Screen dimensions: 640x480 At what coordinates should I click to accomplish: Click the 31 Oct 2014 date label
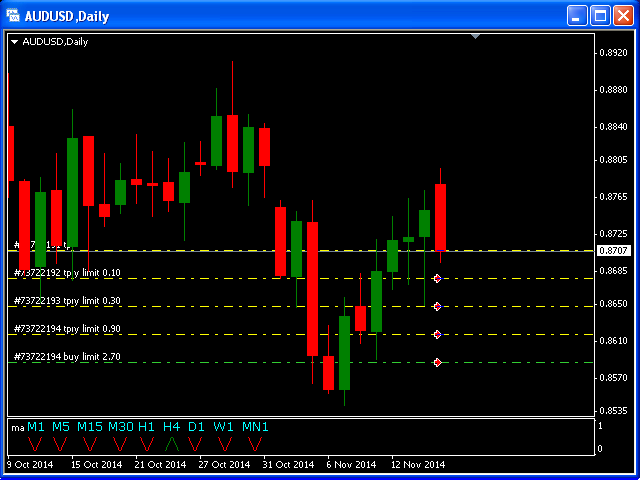[x=289, y=464]
